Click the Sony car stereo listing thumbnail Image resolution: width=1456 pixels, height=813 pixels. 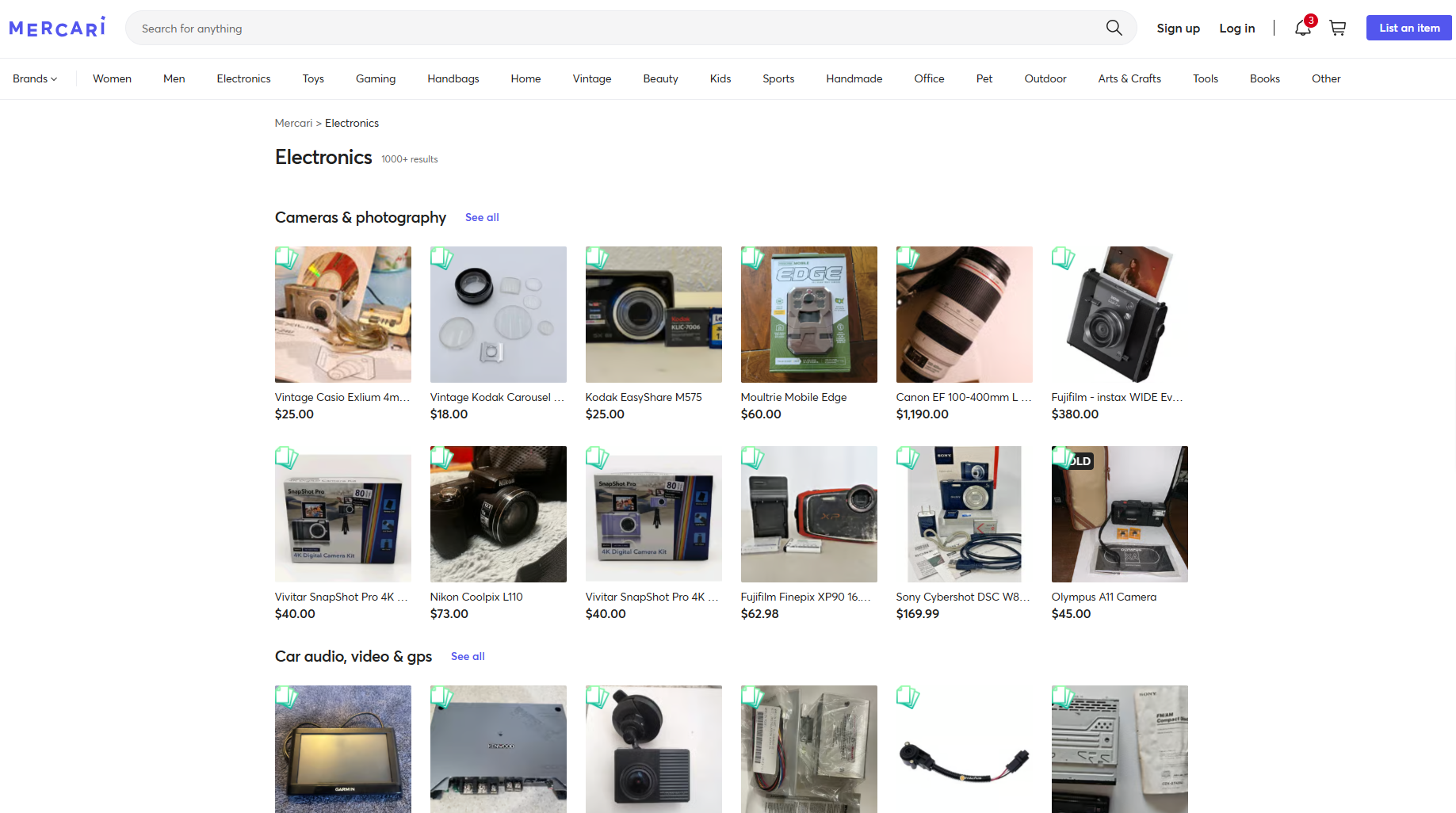point(1120,749)
